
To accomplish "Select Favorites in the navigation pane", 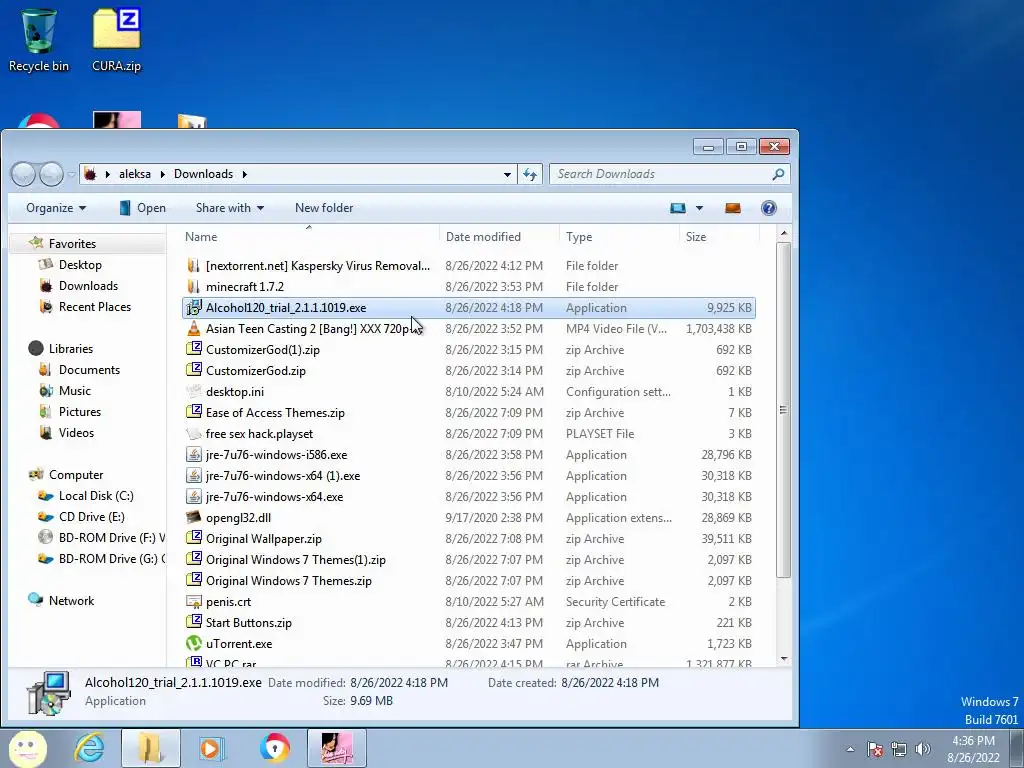I will pos(72,244).
